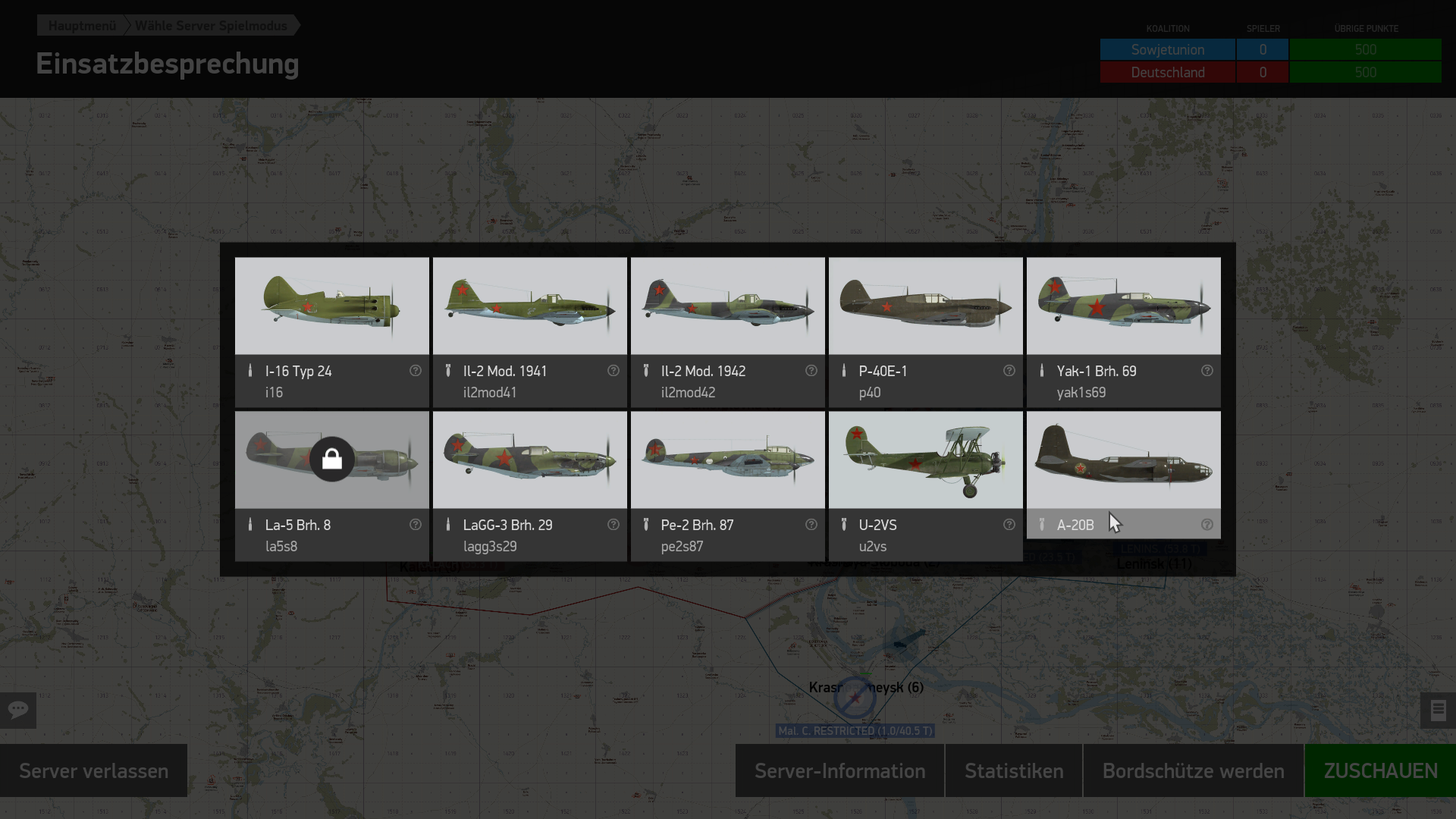Open info for Il-2 Mod. 1942
The image size is (1456, 819).
pyautogui.click(x=811, y=371)
